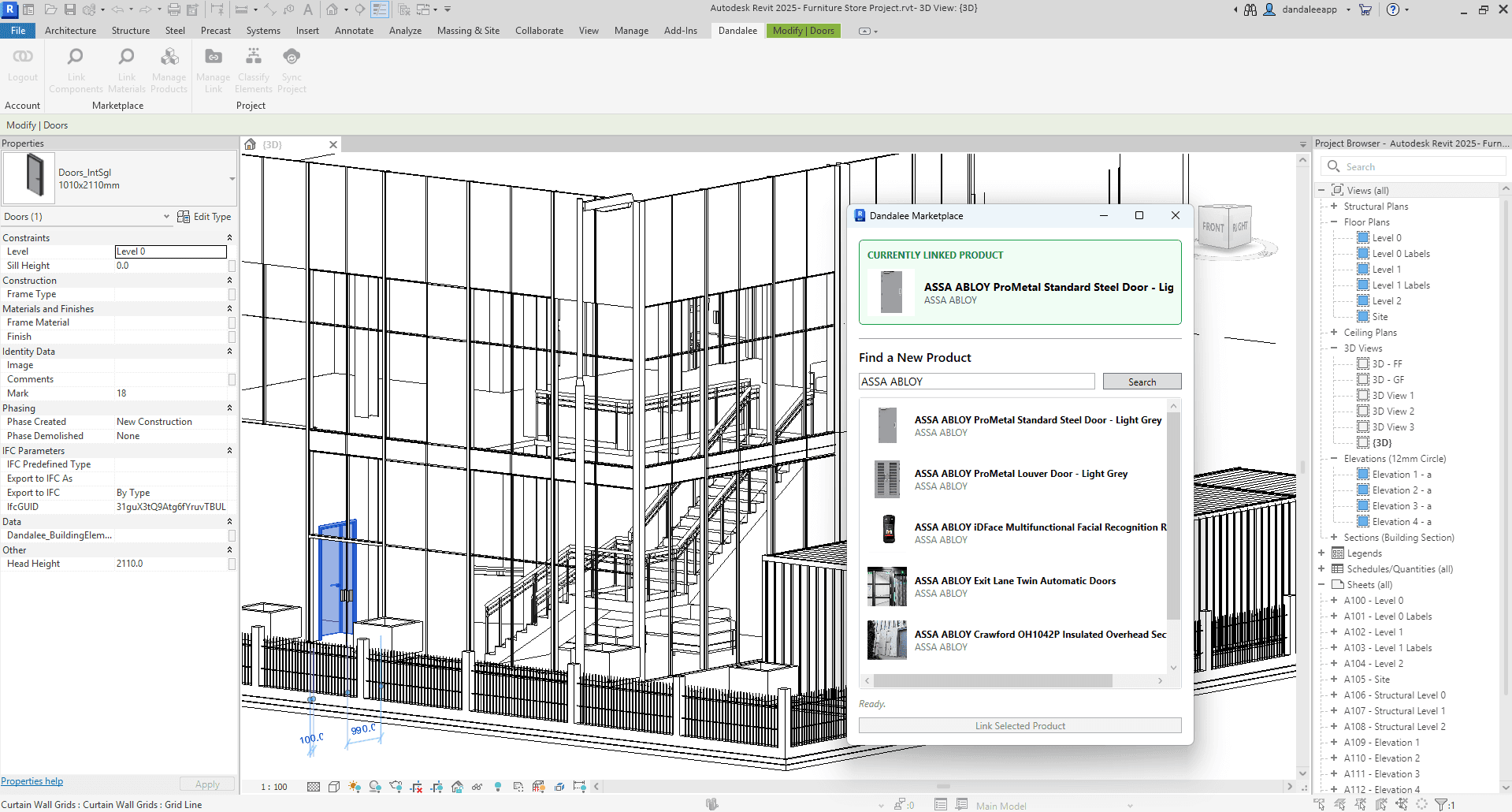Viewport: 1512px width, 812px height.
Task: Click the ASSA ABLOY search input field
Action: click(977, 382)
